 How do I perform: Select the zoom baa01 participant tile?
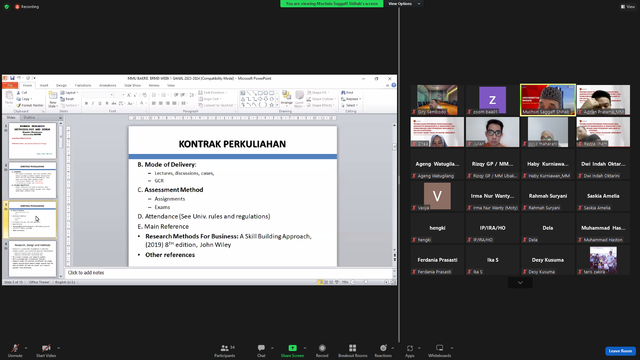tap(493, 100)
